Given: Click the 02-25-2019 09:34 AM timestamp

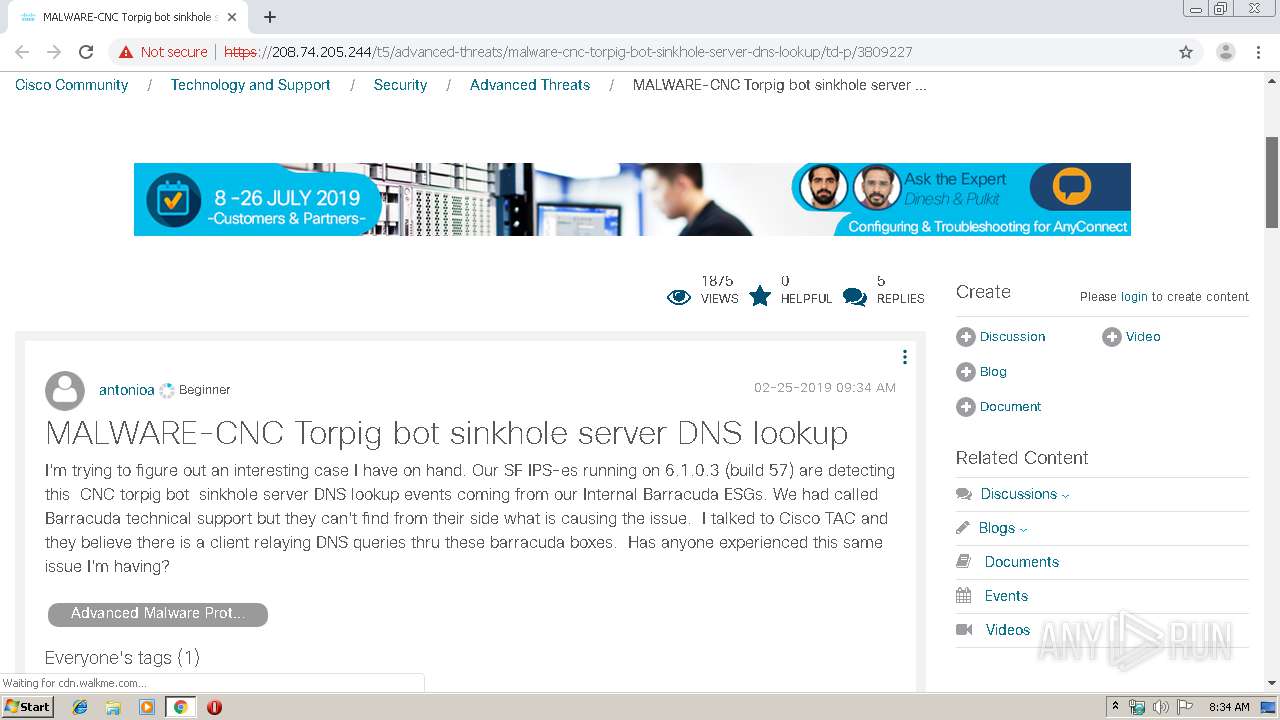Looking at the screenshot, I should click(825, 388).
